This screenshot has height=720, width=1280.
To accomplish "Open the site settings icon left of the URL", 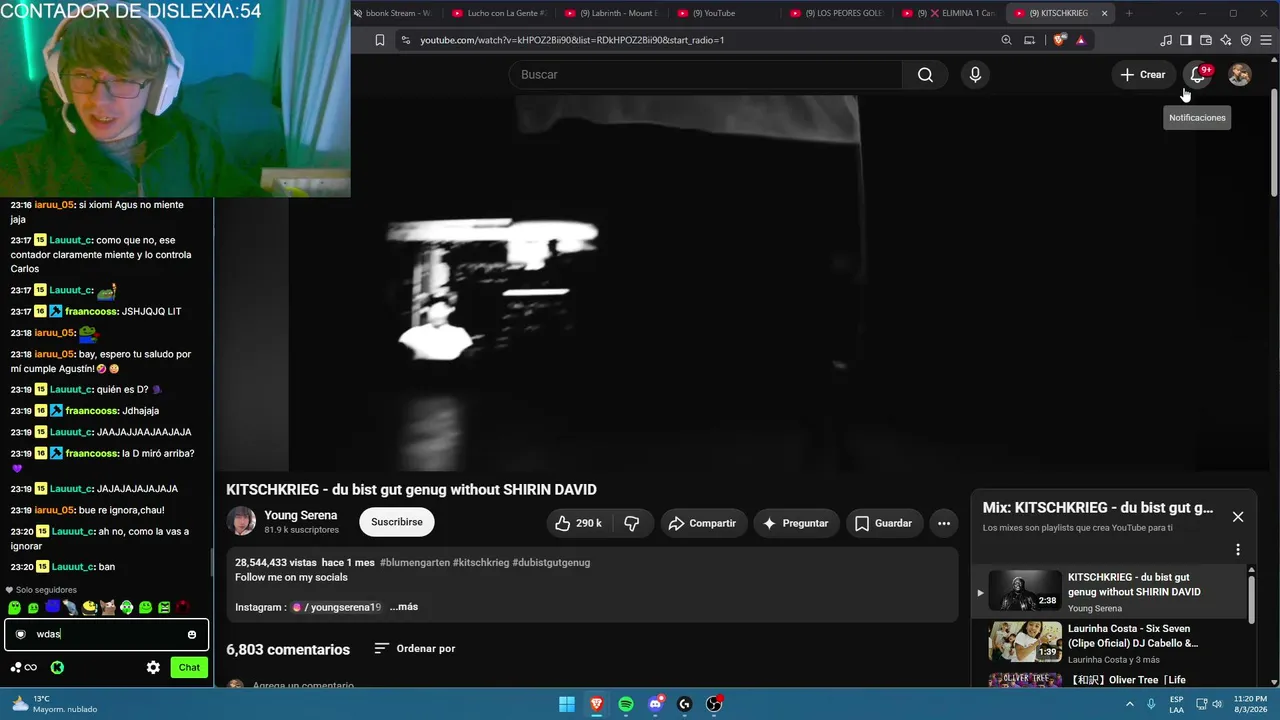I will click(x=405, y=40).
